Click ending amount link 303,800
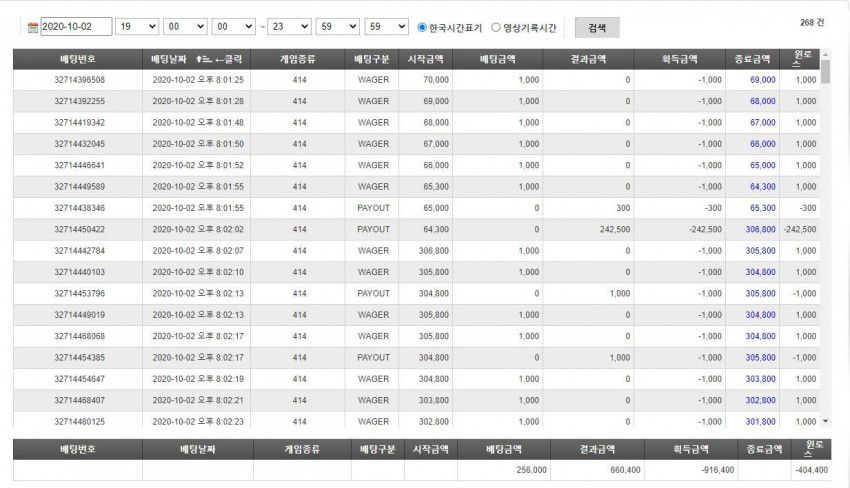Image resolution: width=850 pixels, height=488 pixels. pyautogui.click(x=761, y=379)
